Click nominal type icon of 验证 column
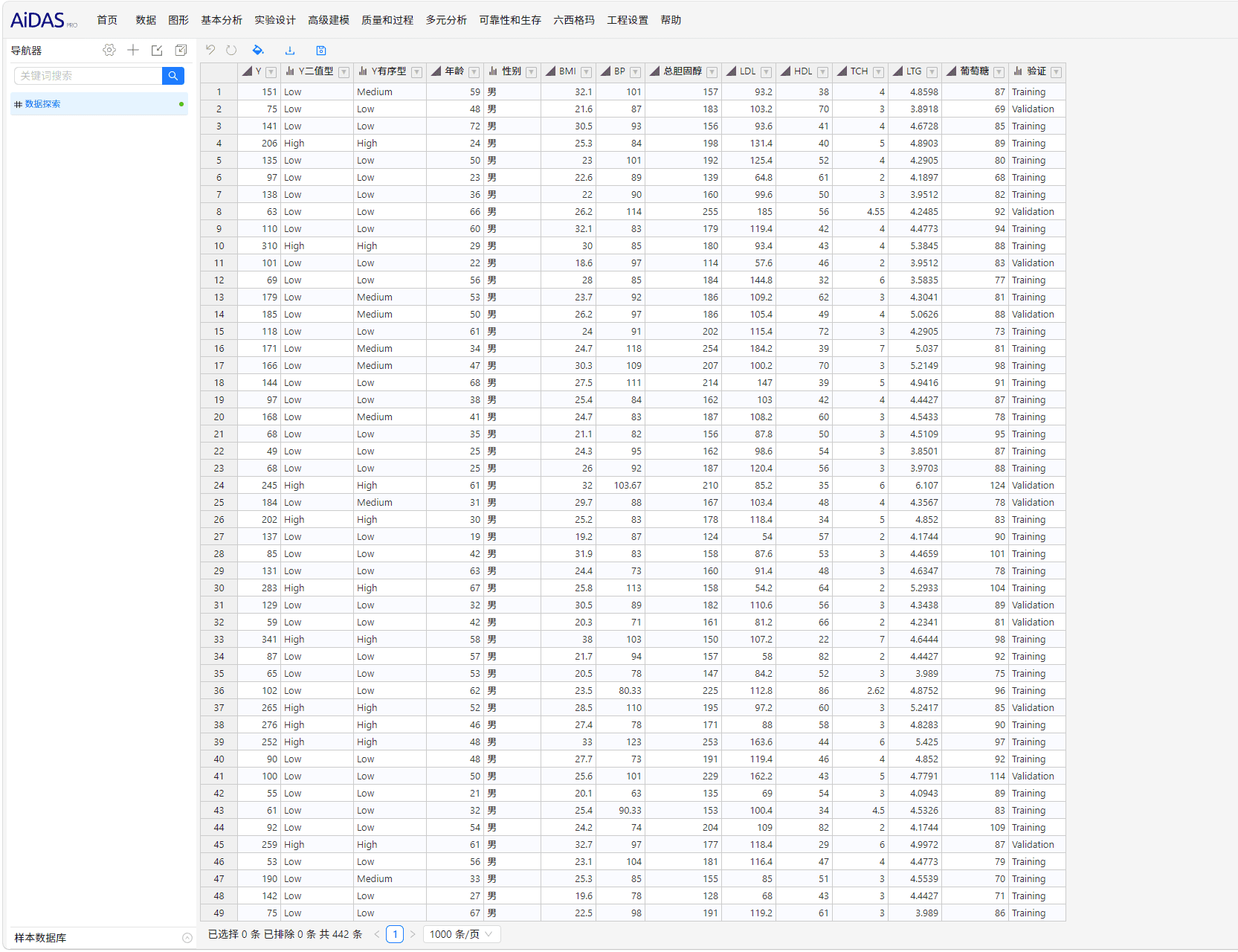This screenshot has width=1238, height=952. pyautogui.click(x=1018, y=71)
